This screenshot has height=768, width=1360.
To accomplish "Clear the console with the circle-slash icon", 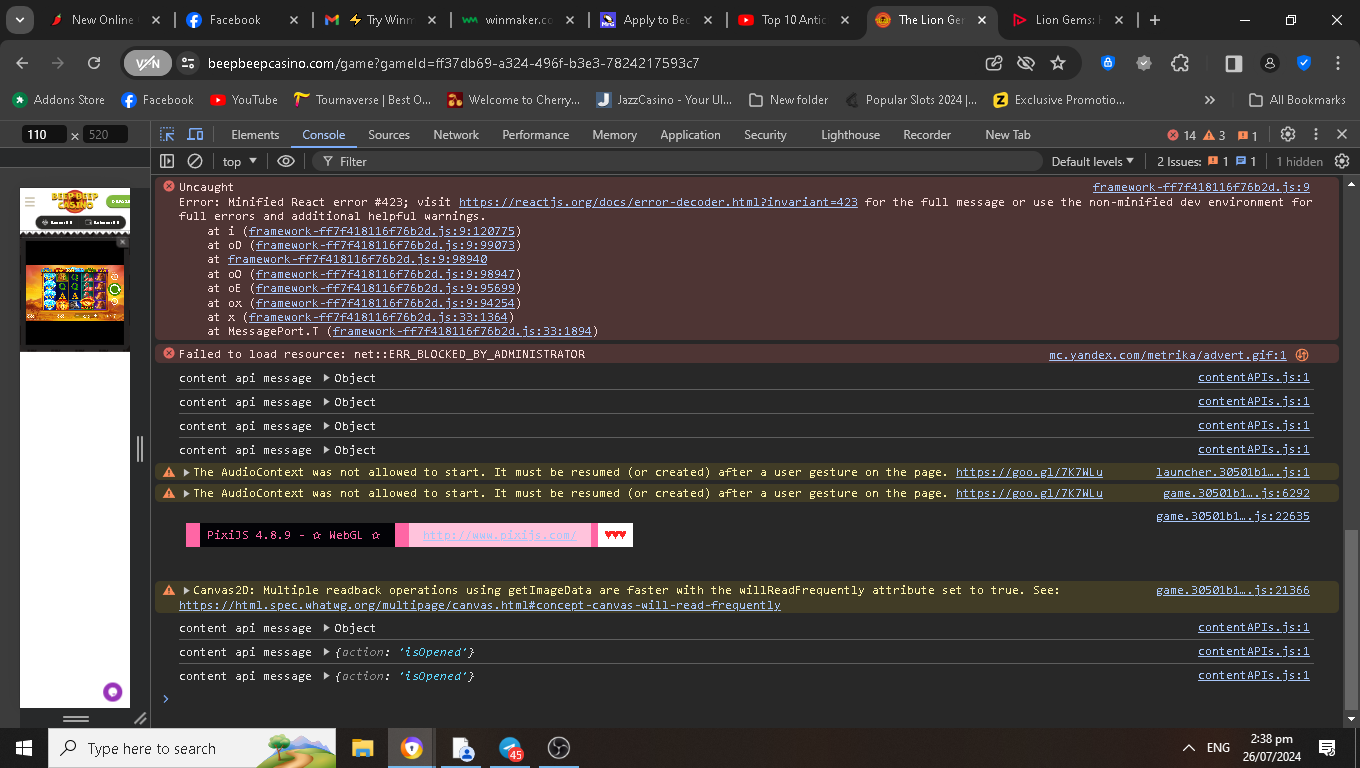I will coord(195,161).
